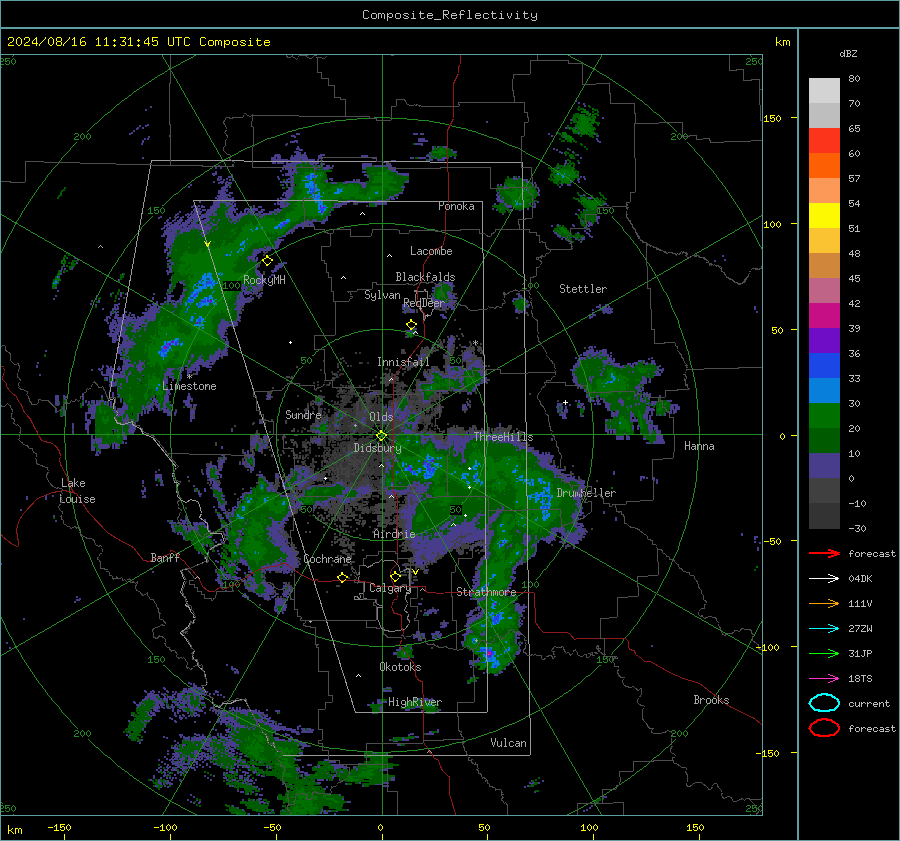Screen dimensions: 900x841
Task: Click the 80 dBZ color swatch
Action: click(824, 91)
